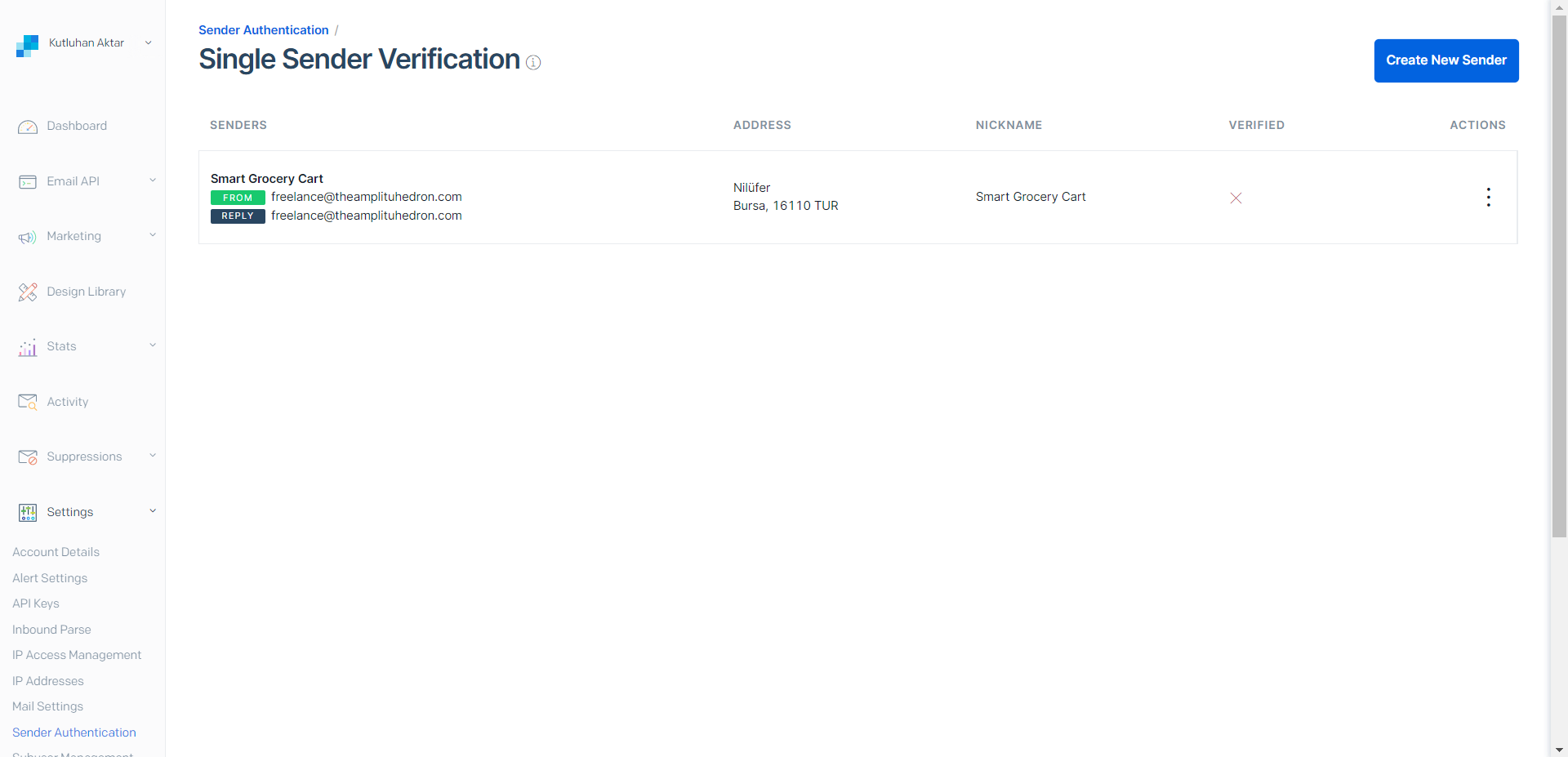Click Create New Sender button

pos(1445,60)
